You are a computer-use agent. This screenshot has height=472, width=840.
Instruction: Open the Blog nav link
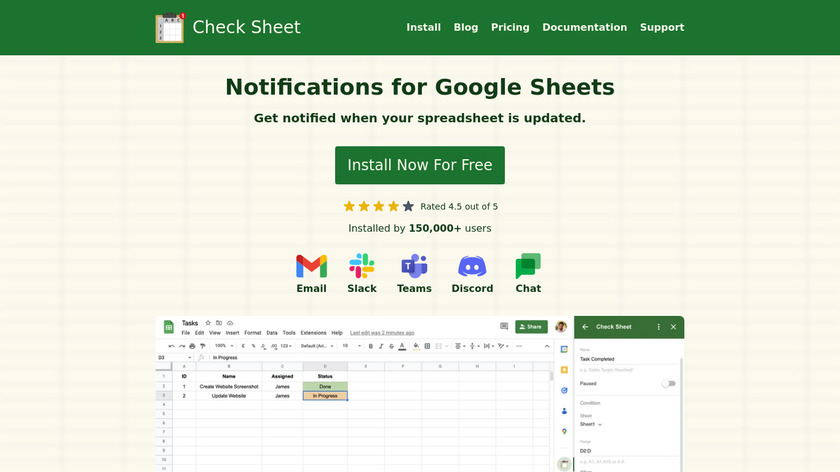click(x=466, y=27)
